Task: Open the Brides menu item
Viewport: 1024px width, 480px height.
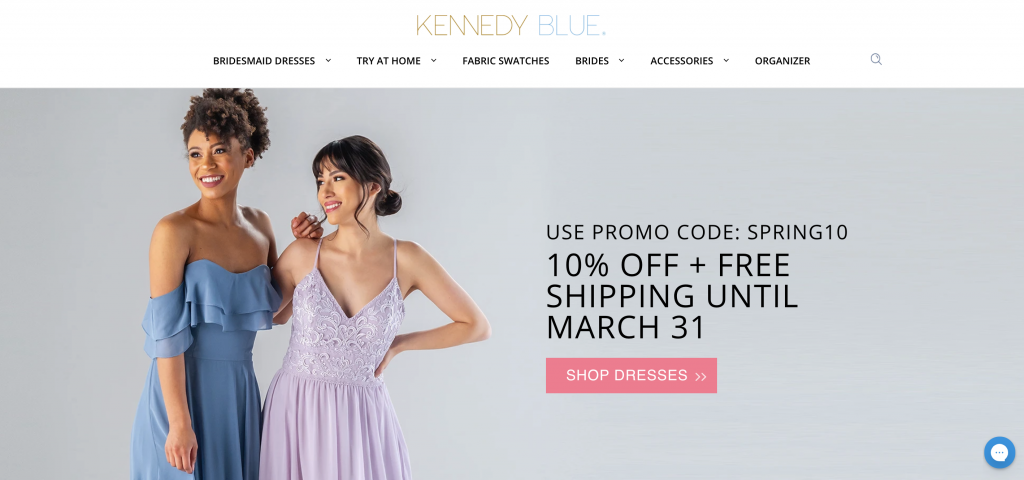Action: pyautogui.click(x=592, y=61)
